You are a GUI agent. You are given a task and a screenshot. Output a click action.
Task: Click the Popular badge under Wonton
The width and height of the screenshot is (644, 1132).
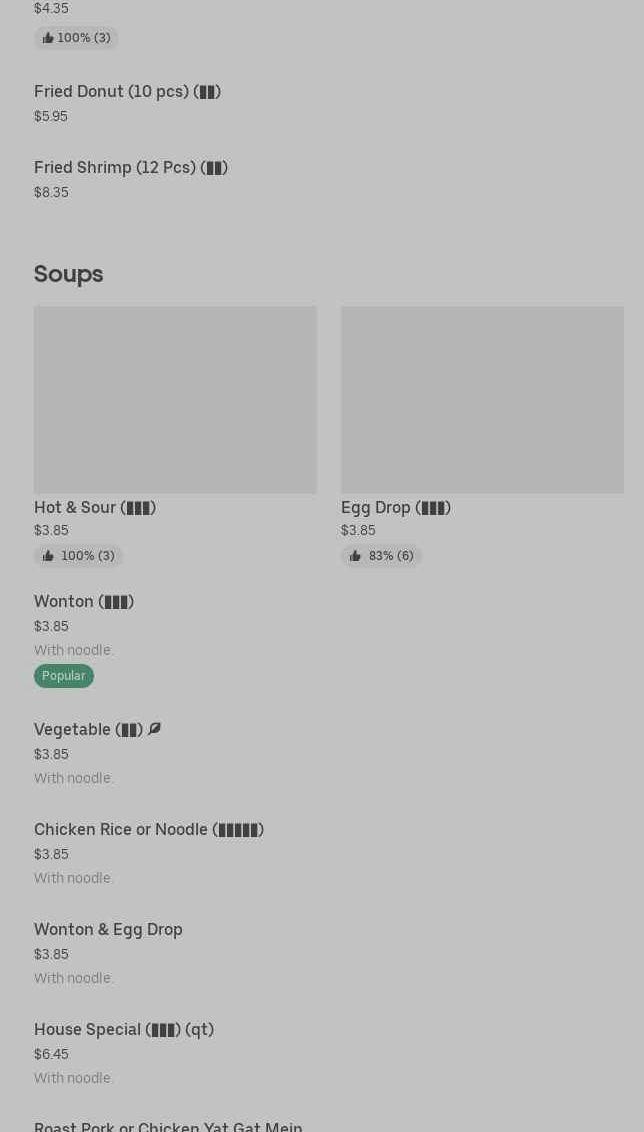pos(64,676)
